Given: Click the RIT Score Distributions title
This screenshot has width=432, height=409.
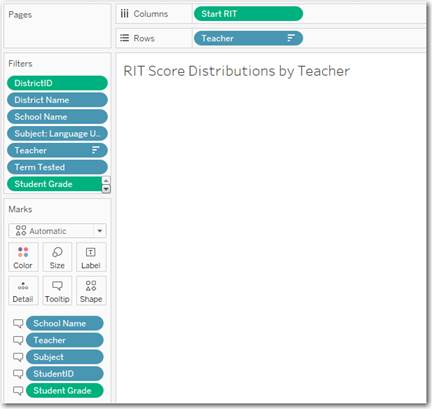Looking at the screenshot, I should (x=236, y=71).
